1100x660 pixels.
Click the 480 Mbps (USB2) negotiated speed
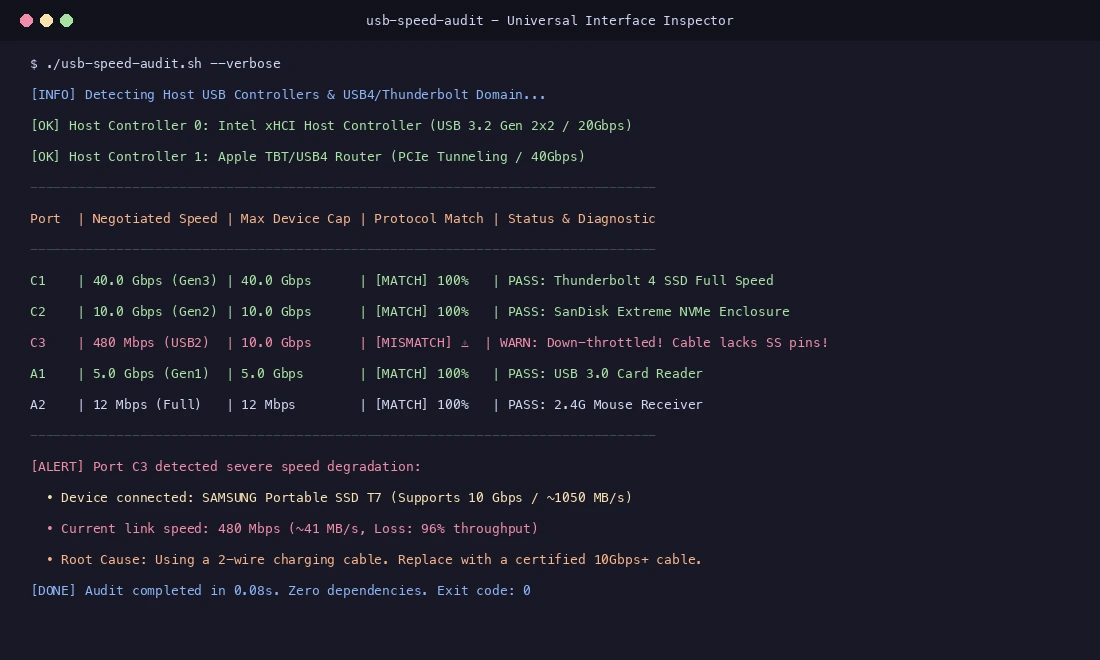tap(151, 342)
